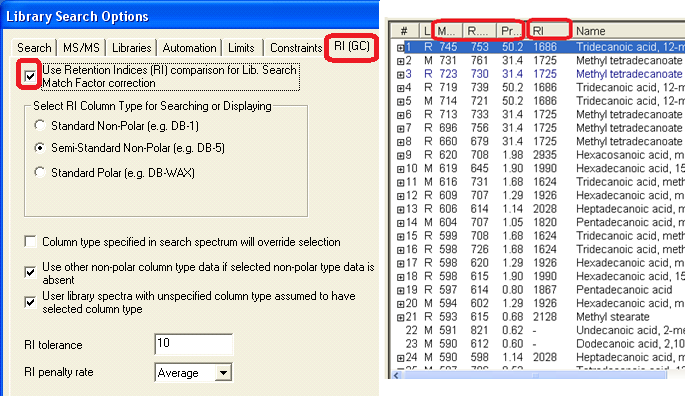691x396 pixels.
Task: Select Standard Non-Polar (DB-1) radio button
Action: tap(40, 126)
